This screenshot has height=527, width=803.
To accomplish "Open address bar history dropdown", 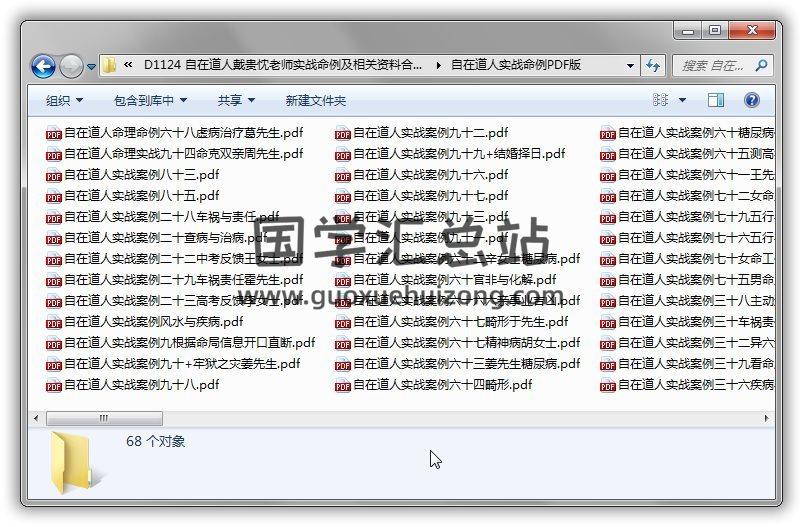I will click(x=630, y=66).
